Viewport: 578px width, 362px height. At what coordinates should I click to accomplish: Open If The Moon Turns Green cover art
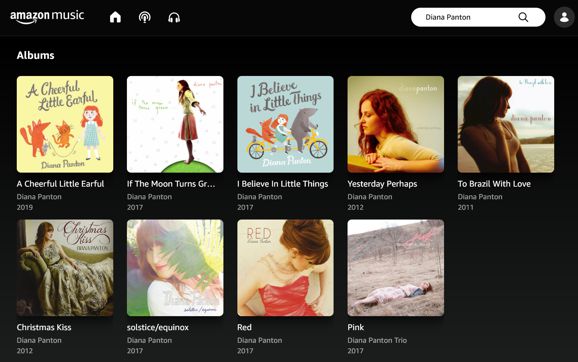175,124
